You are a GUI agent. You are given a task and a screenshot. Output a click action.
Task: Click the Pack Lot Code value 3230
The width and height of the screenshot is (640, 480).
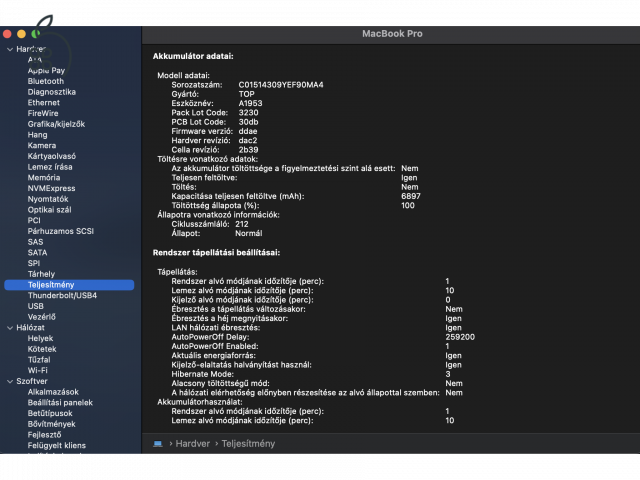click(x=248, y=113)
